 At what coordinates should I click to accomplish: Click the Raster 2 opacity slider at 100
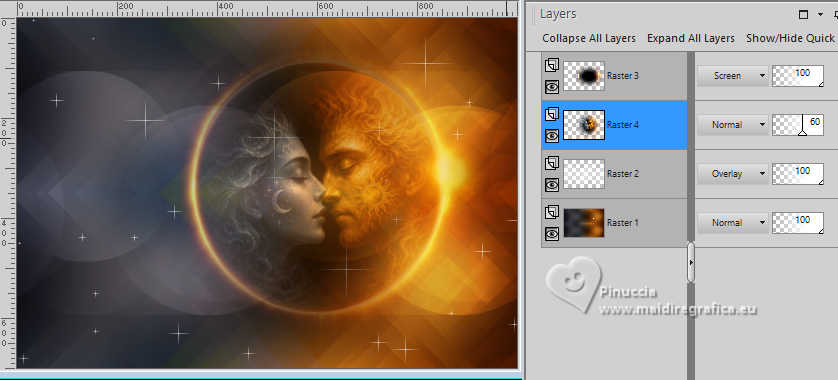(x=798, y=174)
